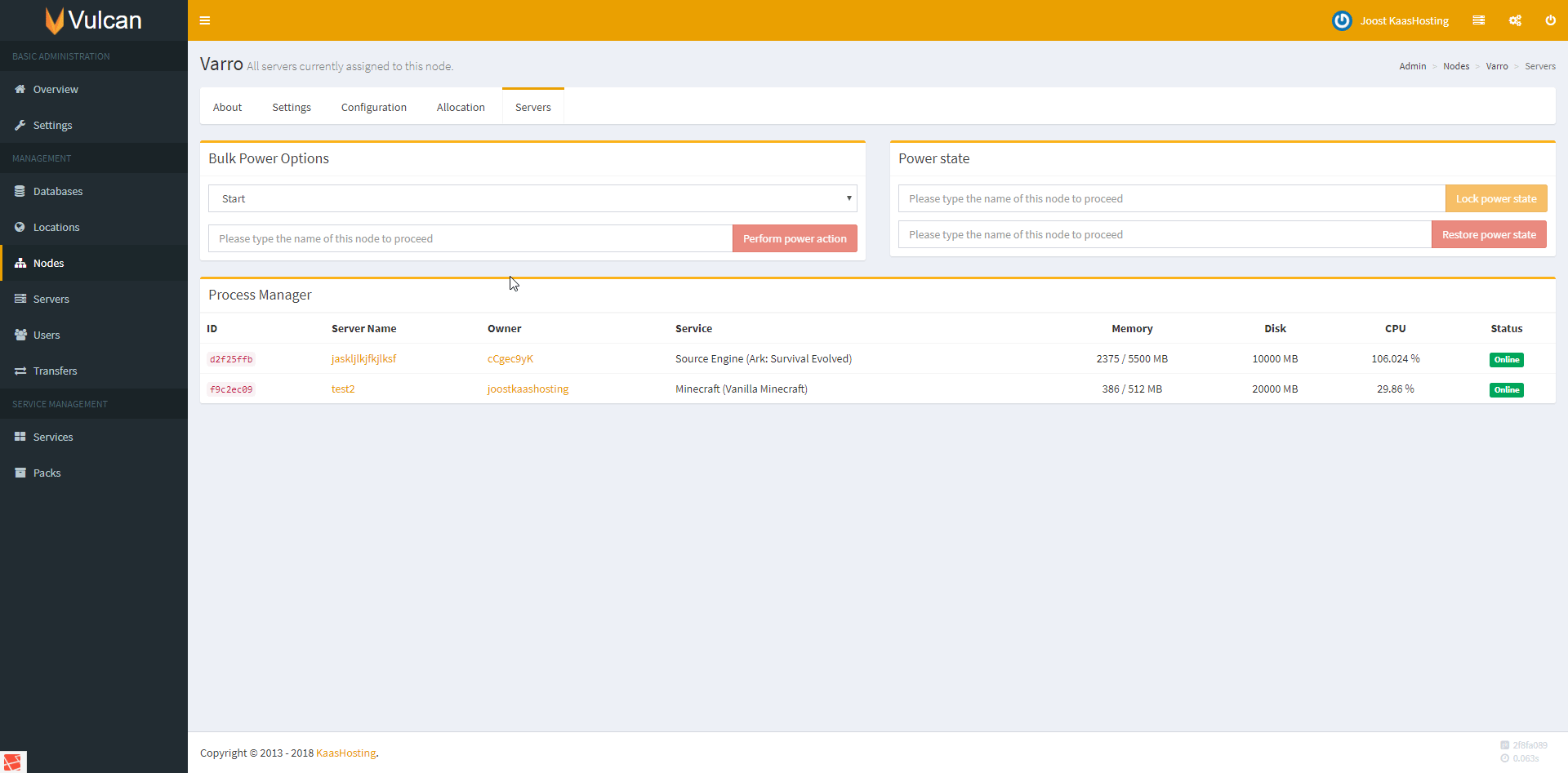This screenshot has height=773, width=1568.
Task: Click the server list icon in top bar
Action: point(1478,20)
